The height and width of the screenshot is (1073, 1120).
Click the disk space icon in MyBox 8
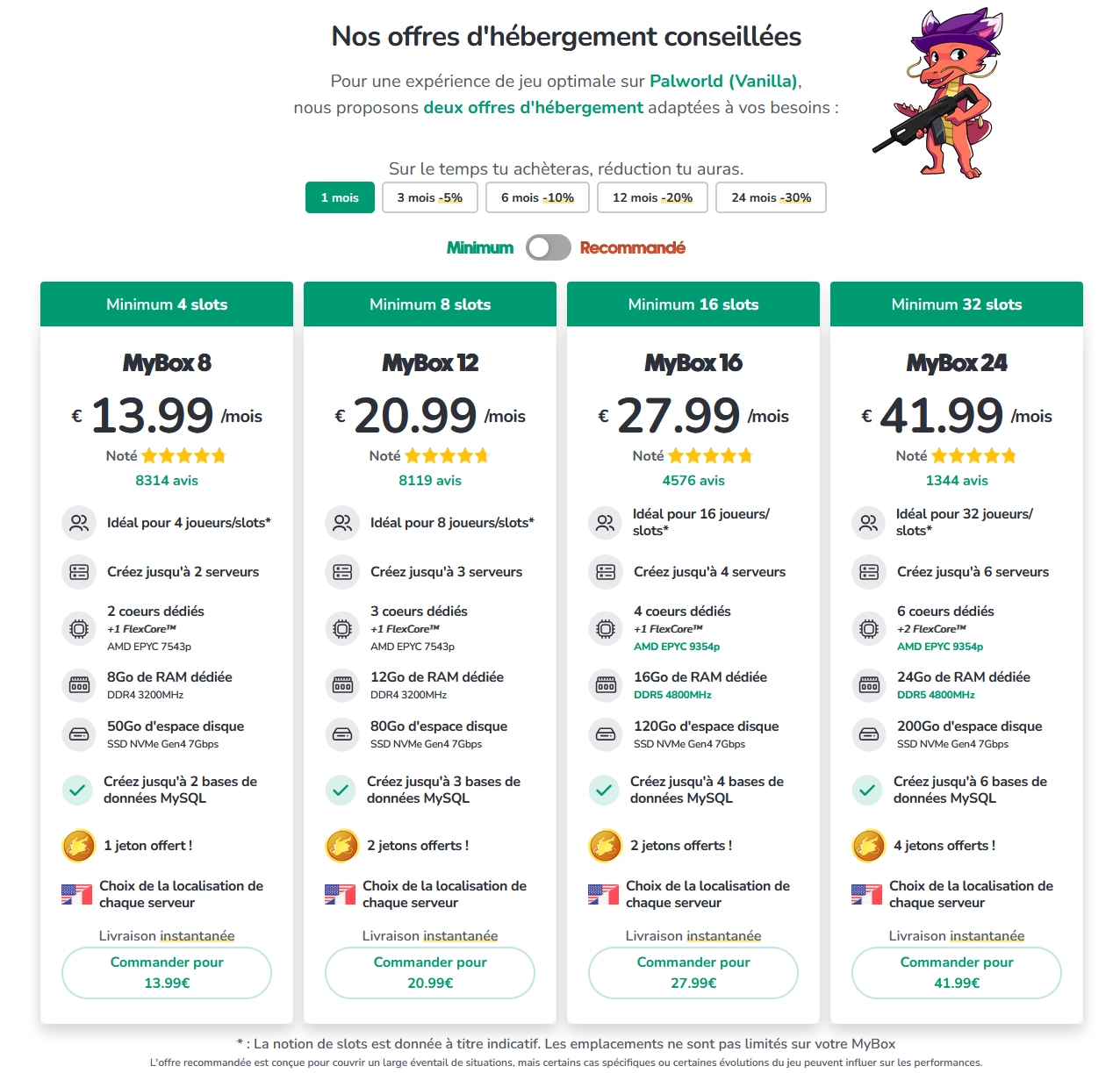point(79,734)
